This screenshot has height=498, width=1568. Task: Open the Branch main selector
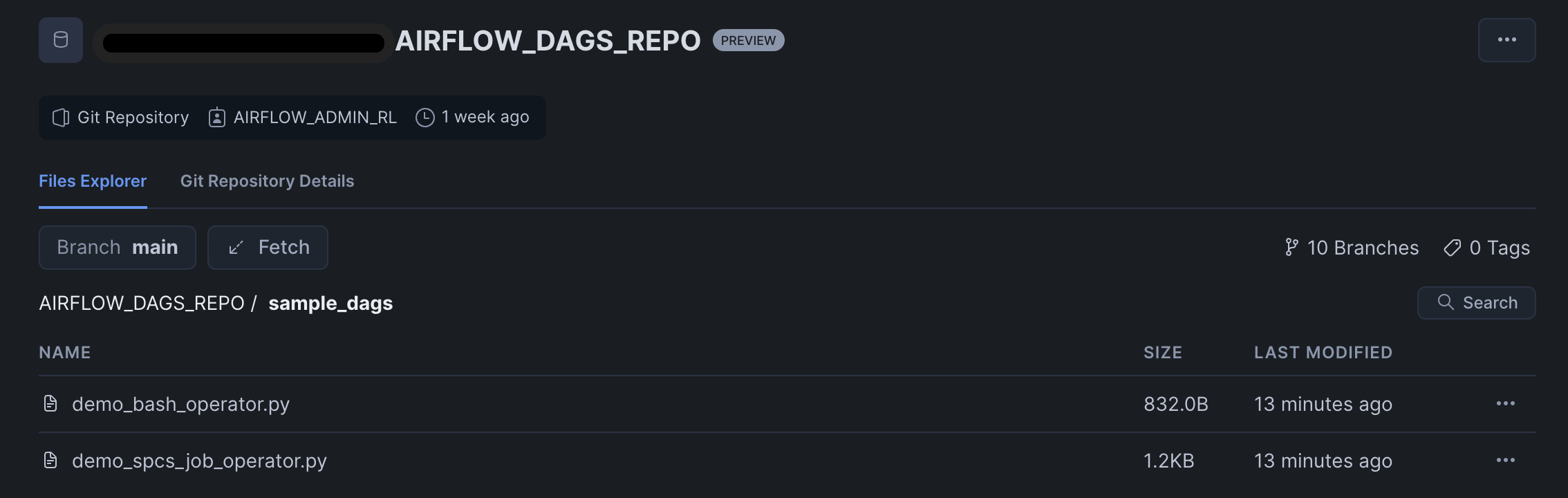point(118,248)
